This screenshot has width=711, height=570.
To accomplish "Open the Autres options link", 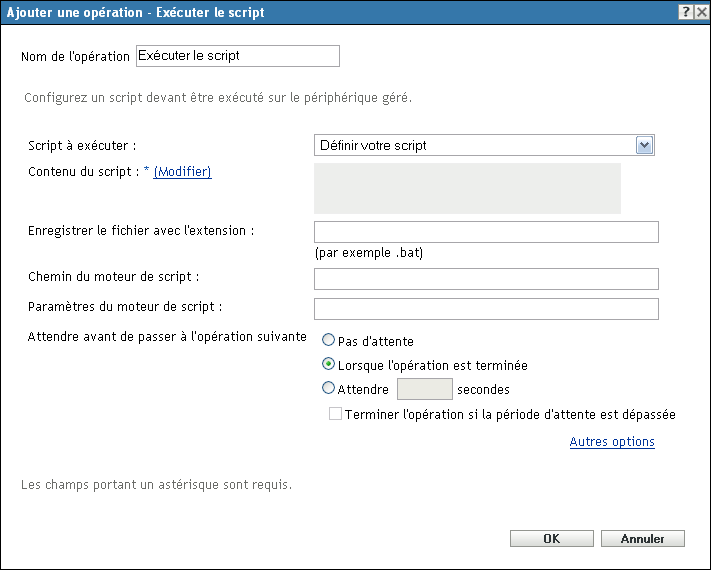I will (612, 442).
